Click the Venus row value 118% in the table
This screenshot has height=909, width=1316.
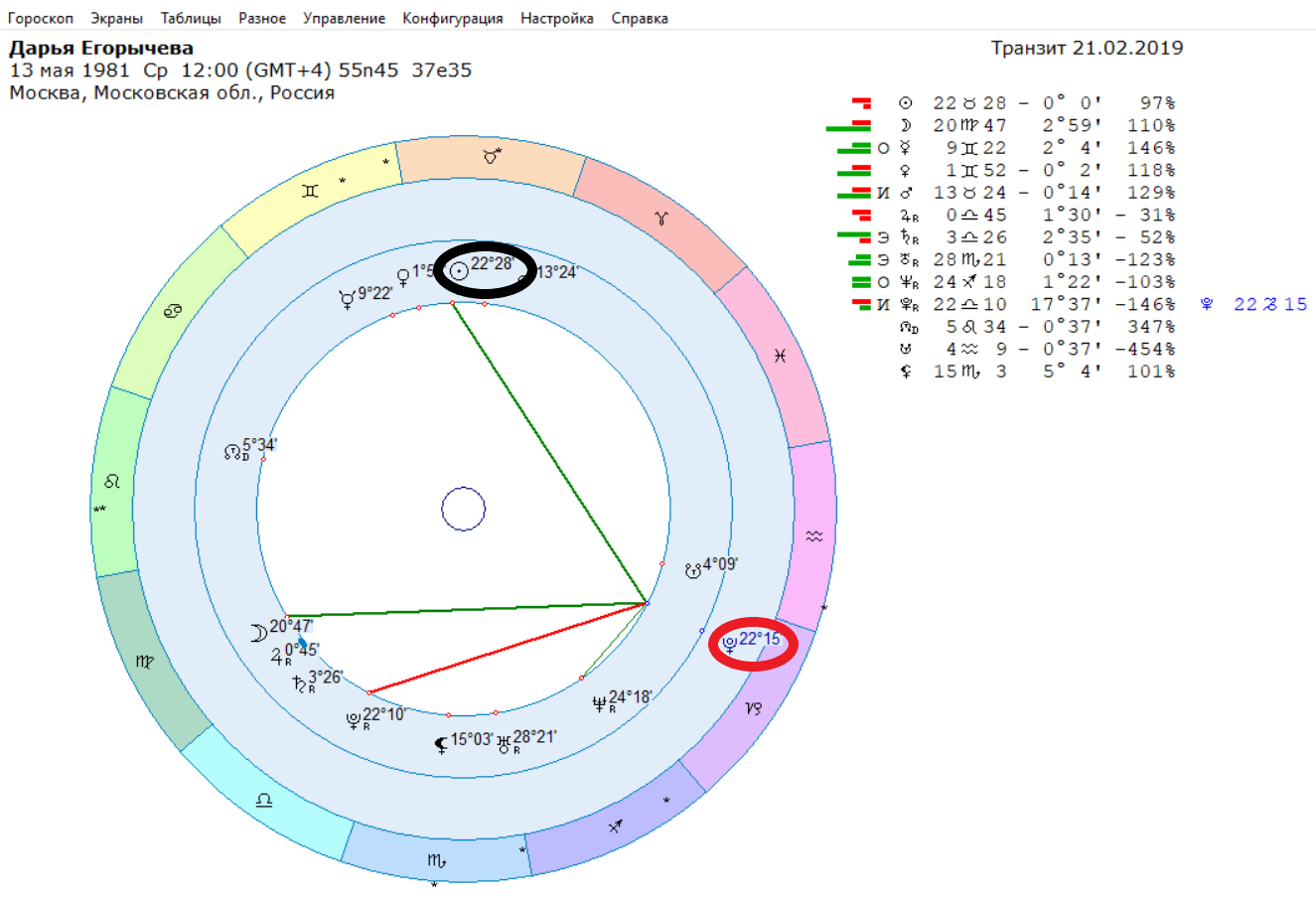pos(1152,170)
